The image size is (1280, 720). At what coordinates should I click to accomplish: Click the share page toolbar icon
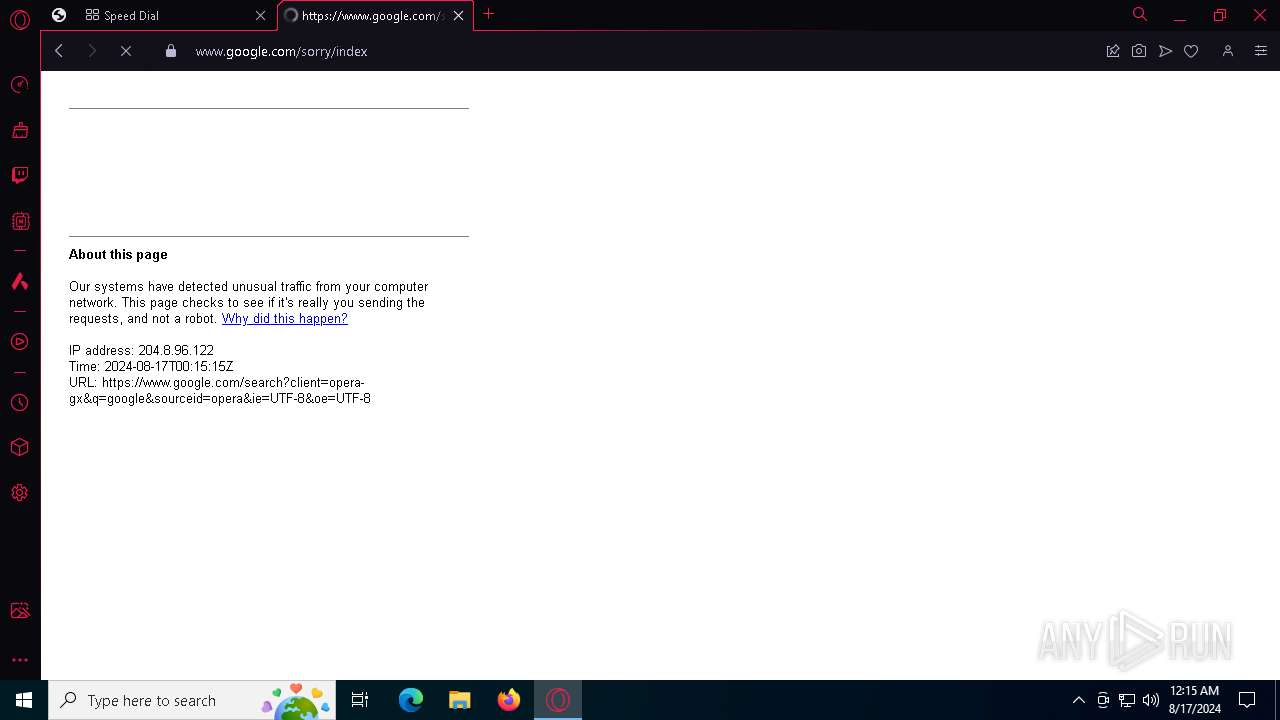[1112, 51]
